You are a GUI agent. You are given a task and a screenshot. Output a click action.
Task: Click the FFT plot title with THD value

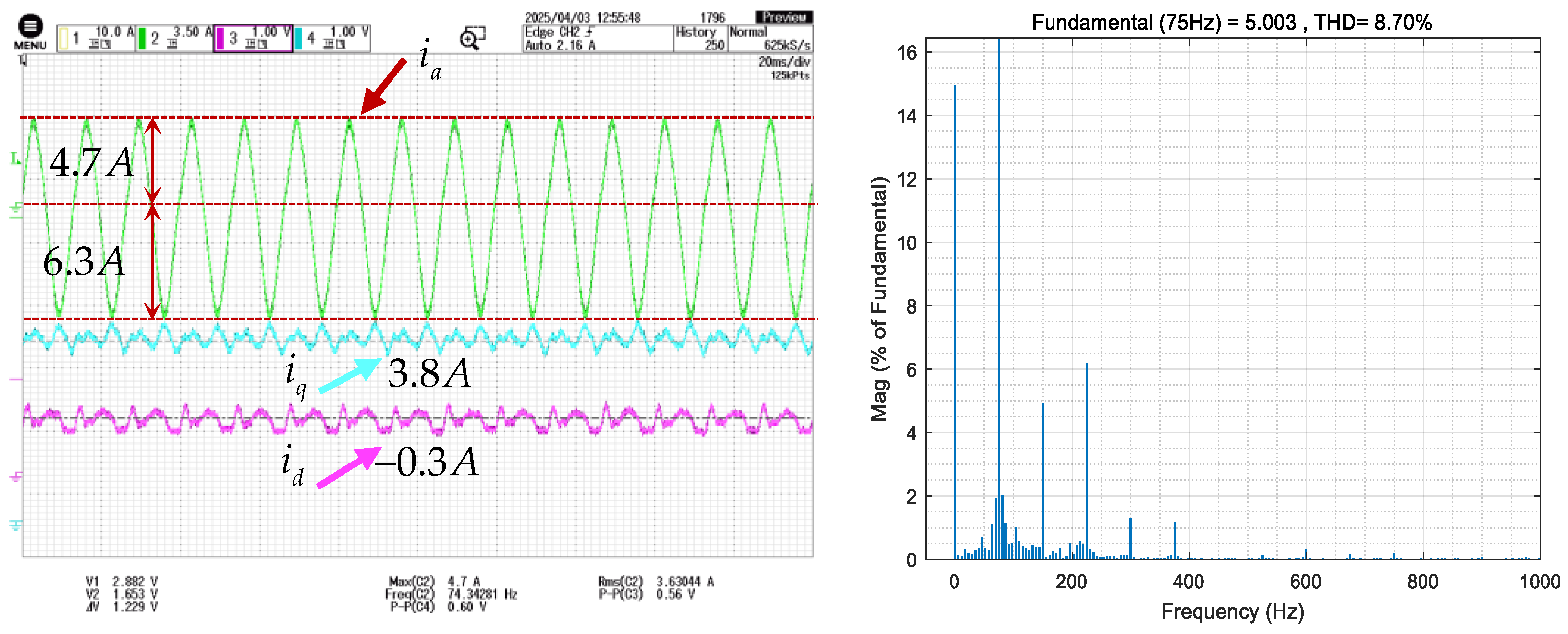[1231, 23]
